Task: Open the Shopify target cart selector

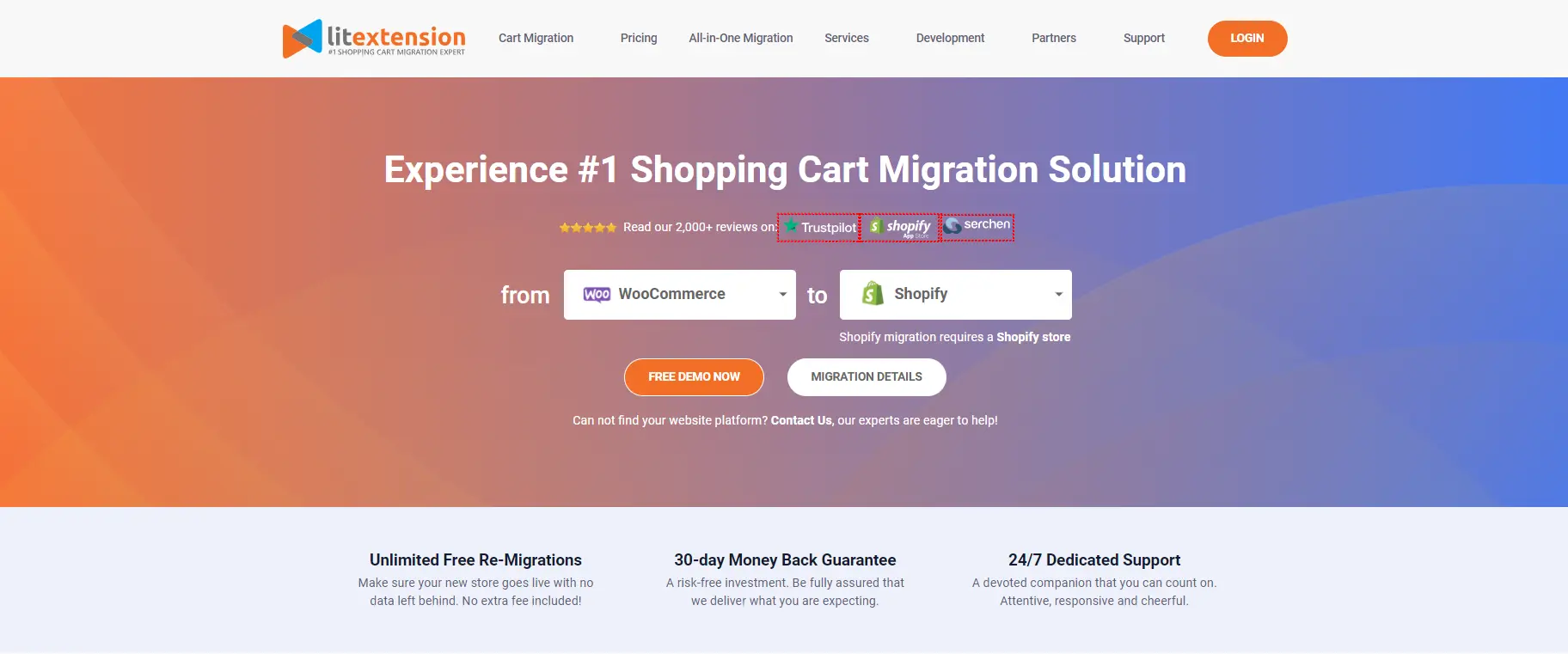Action: pyautogui.click(x=955, y=295)
